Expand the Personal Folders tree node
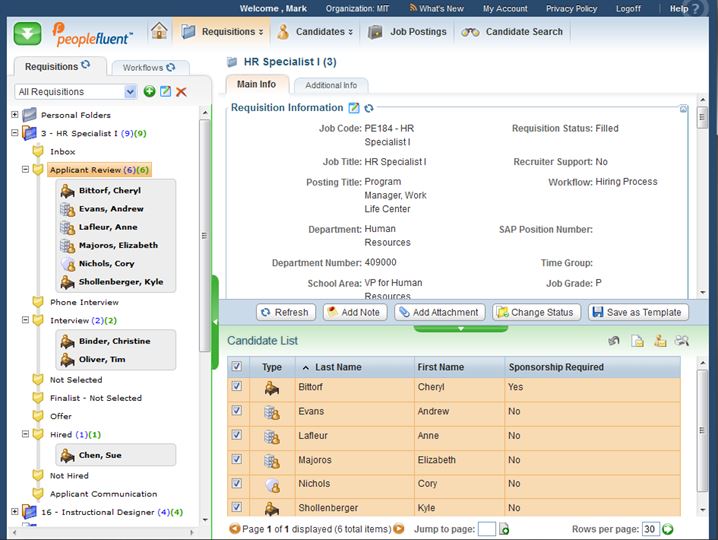 click(x=15, y=115)
